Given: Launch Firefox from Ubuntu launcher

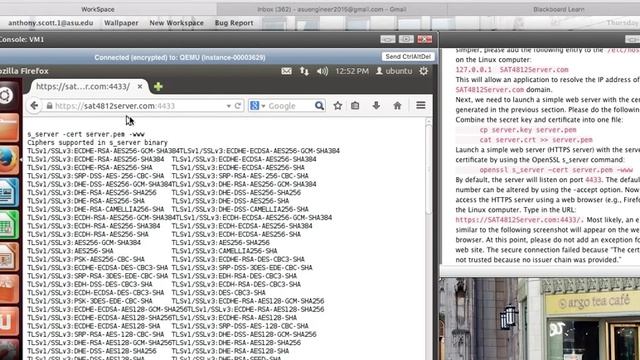Looking at the screenshot, I should pyautogui.click(x=8, y=160).
